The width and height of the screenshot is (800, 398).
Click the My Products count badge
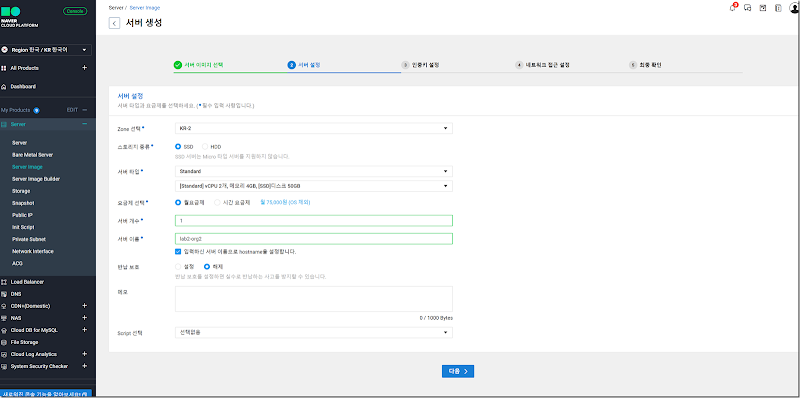pos(36,110)
